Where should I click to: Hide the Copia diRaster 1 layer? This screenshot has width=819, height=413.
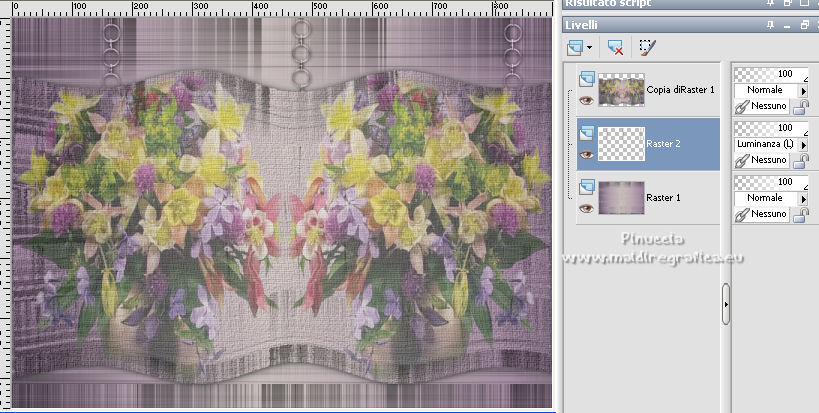click(586, 100)
